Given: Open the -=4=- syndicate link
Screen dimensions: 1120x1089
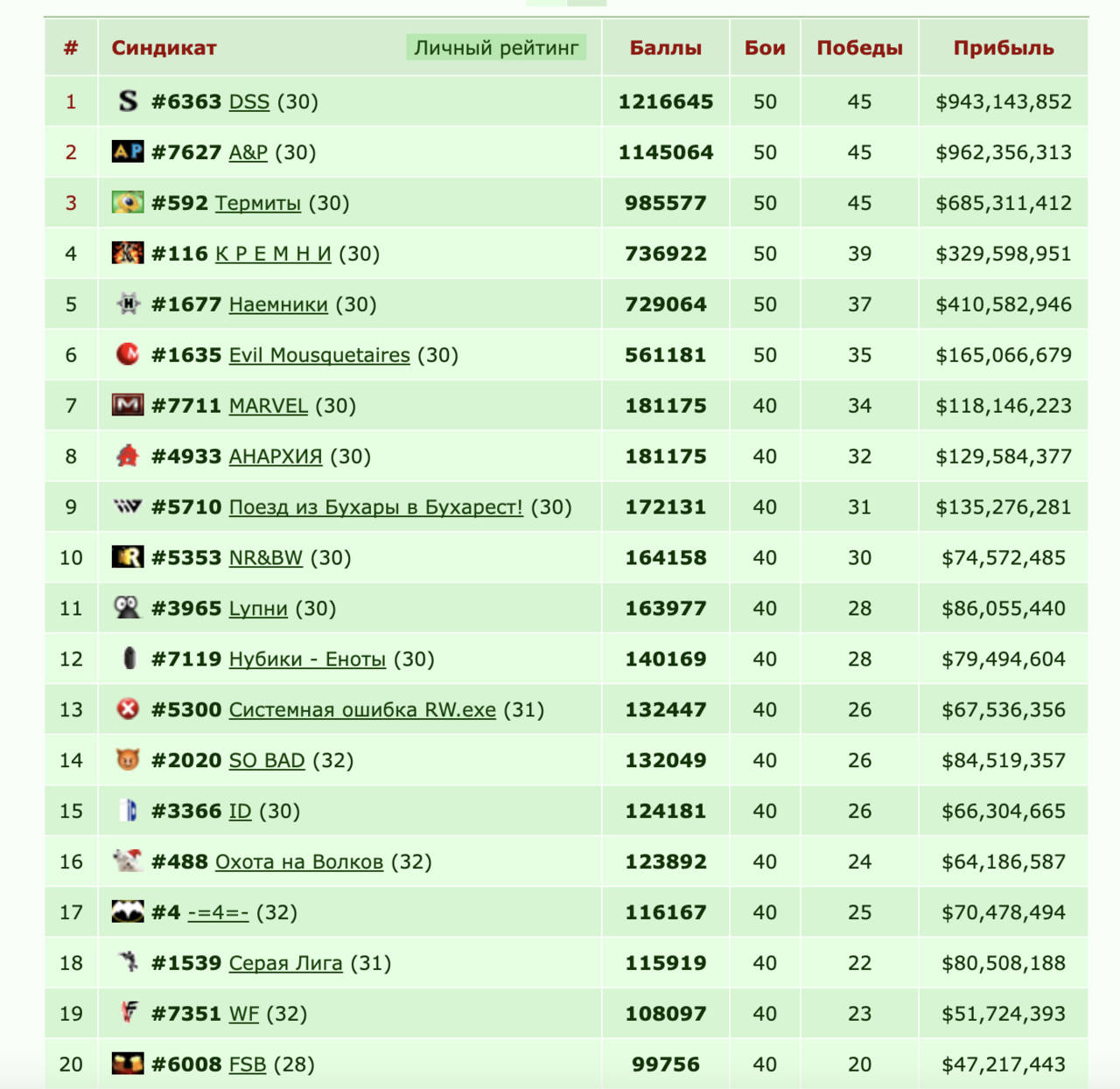Looking at the screenshot, I should click(219, 913).
